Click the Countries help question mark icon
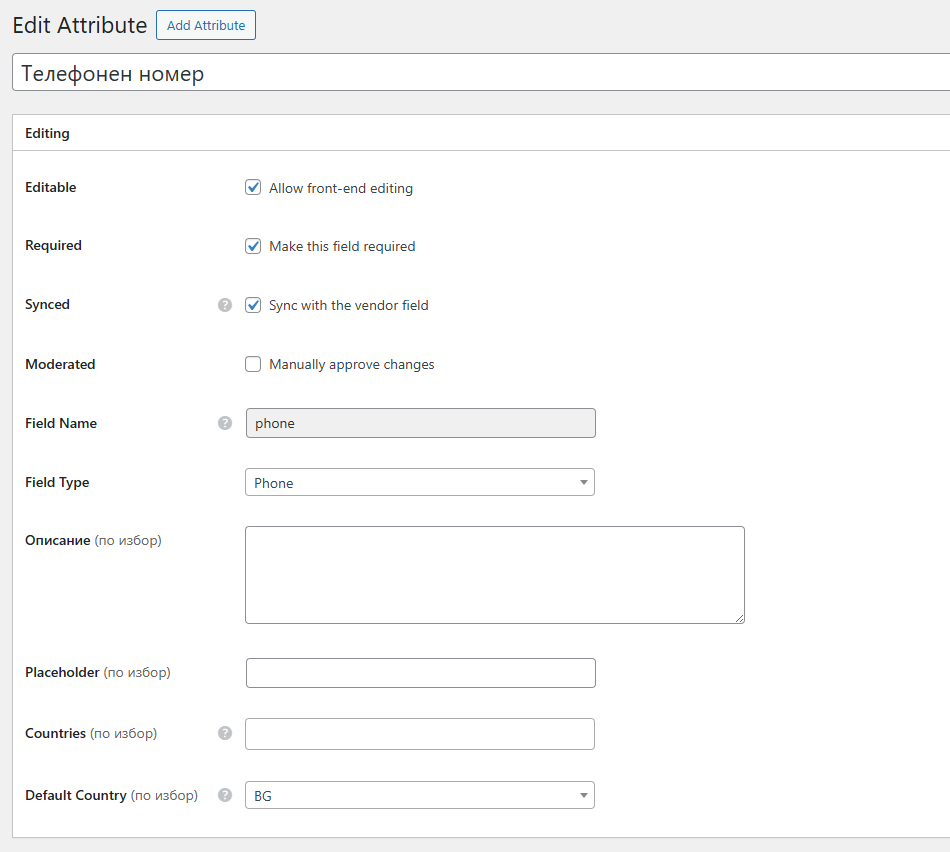 225,733
